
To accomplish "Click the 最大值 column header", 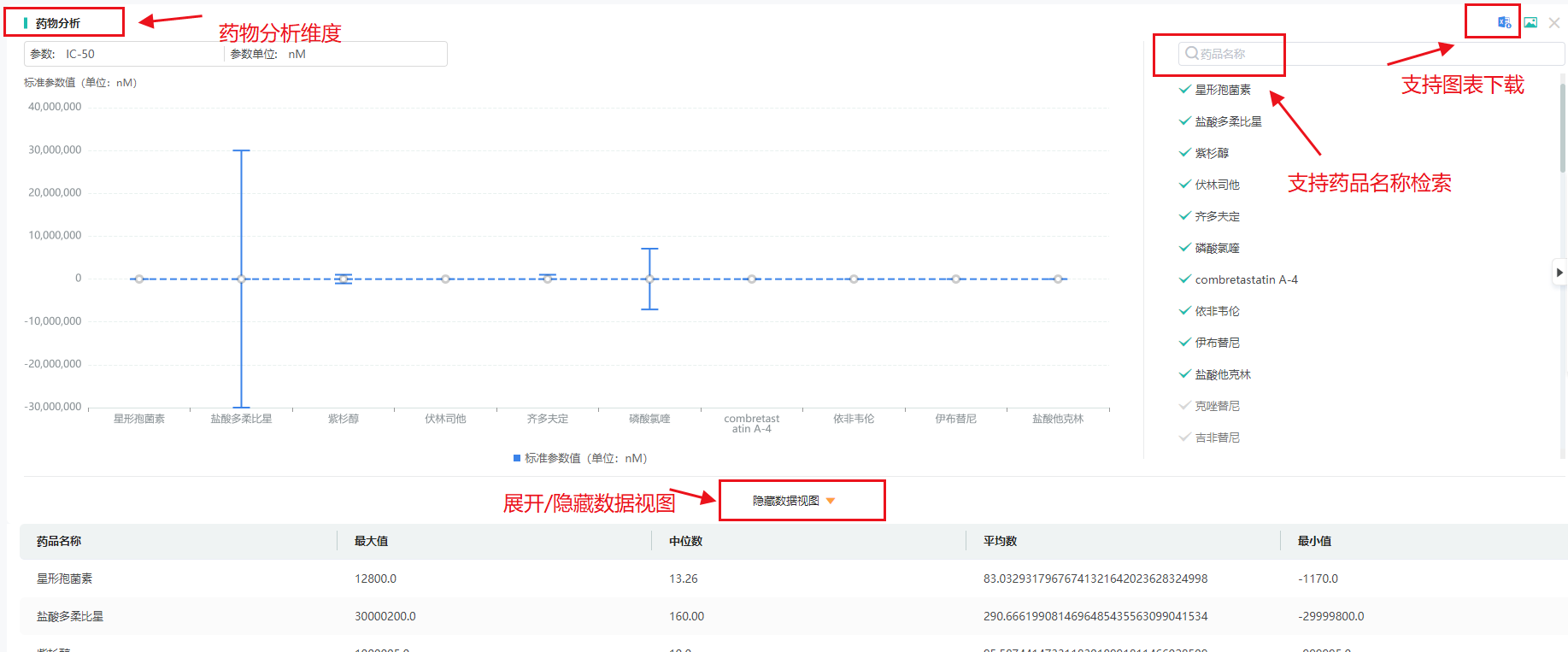I will pos(371,541).
